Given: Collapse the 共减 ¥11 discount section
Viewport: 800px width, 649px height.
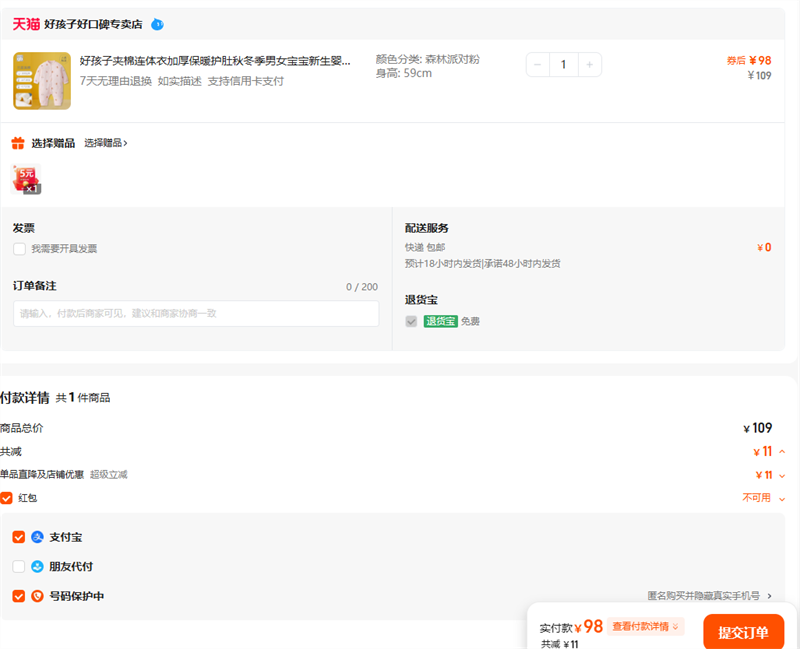Looking at the screenshot, I should 782,452.
